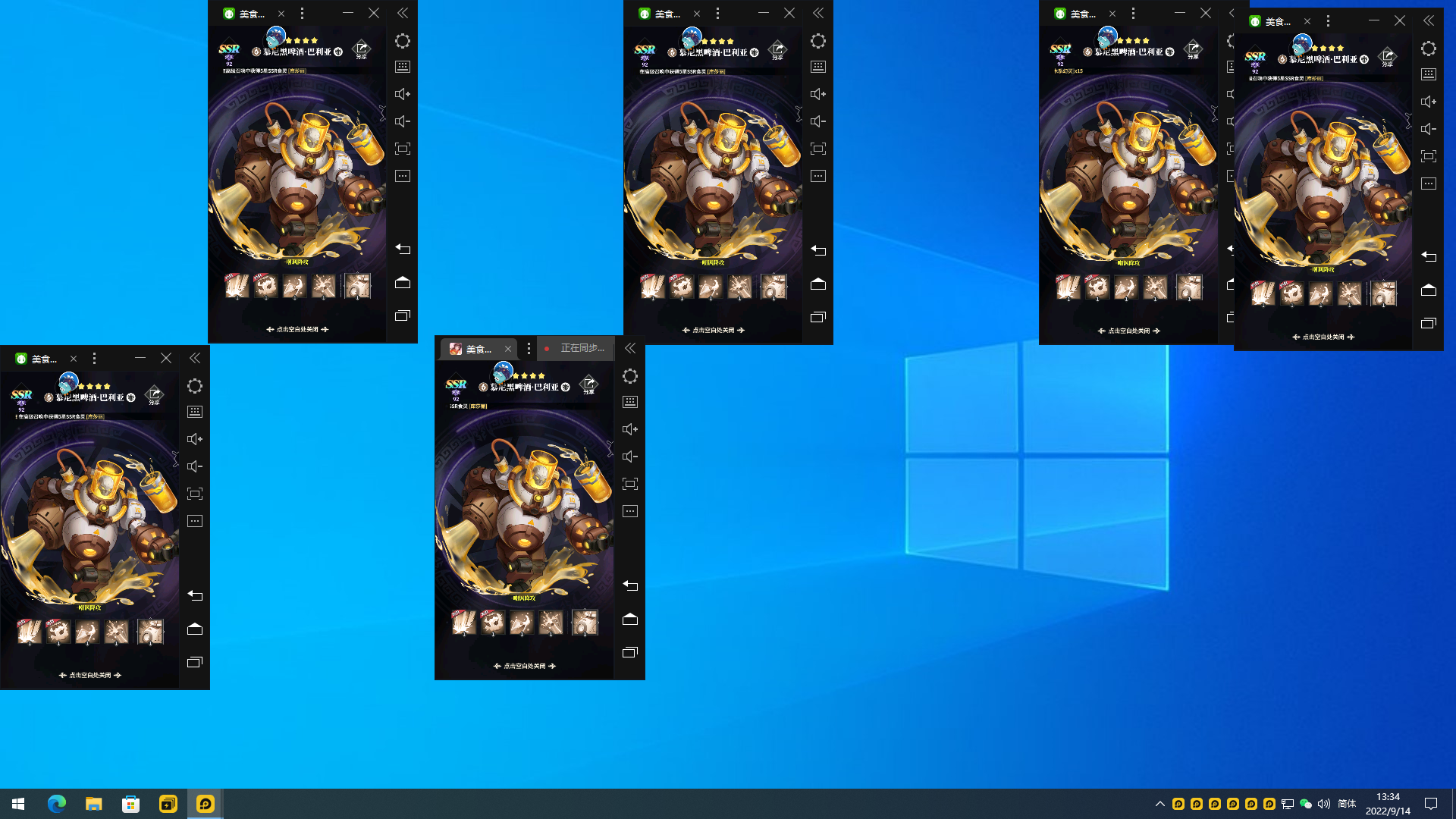Image resolution: width=1456 pixels, height=819 pixels.
Task: Tap Android back button in top-left emulator
Action: pos(403,249)
